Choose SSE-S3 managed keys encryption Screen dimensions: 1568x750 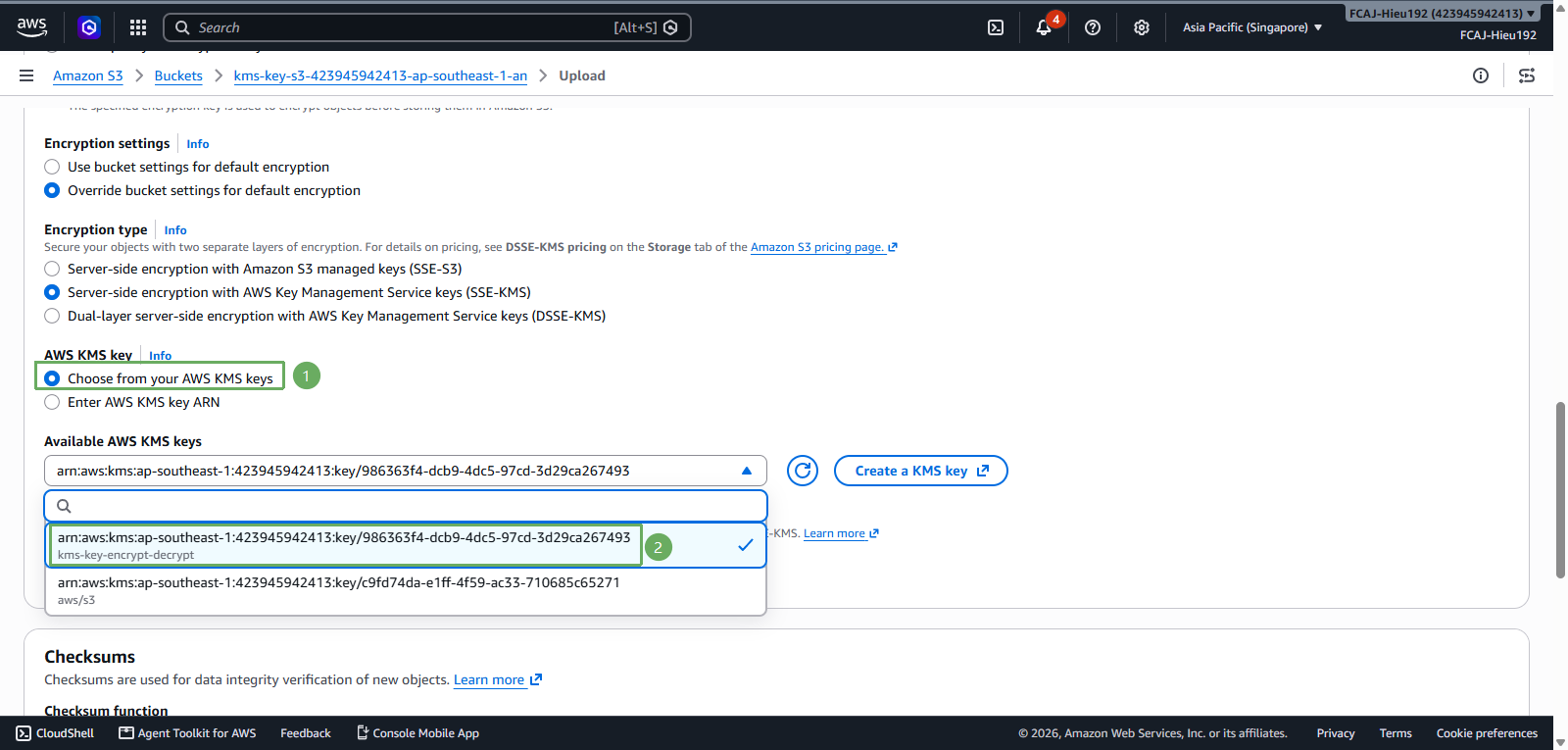pyautogui.click(x=52, y=269)
